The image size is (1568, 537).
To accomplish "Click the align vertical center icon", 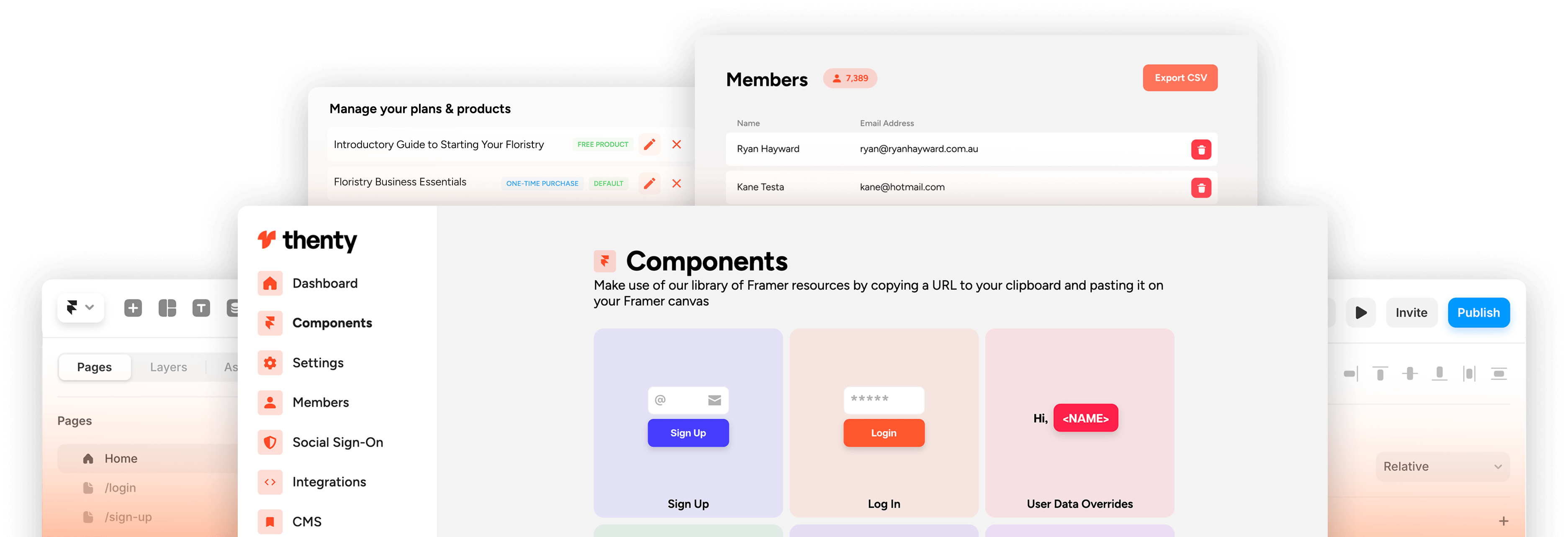I will point(1410,373).
